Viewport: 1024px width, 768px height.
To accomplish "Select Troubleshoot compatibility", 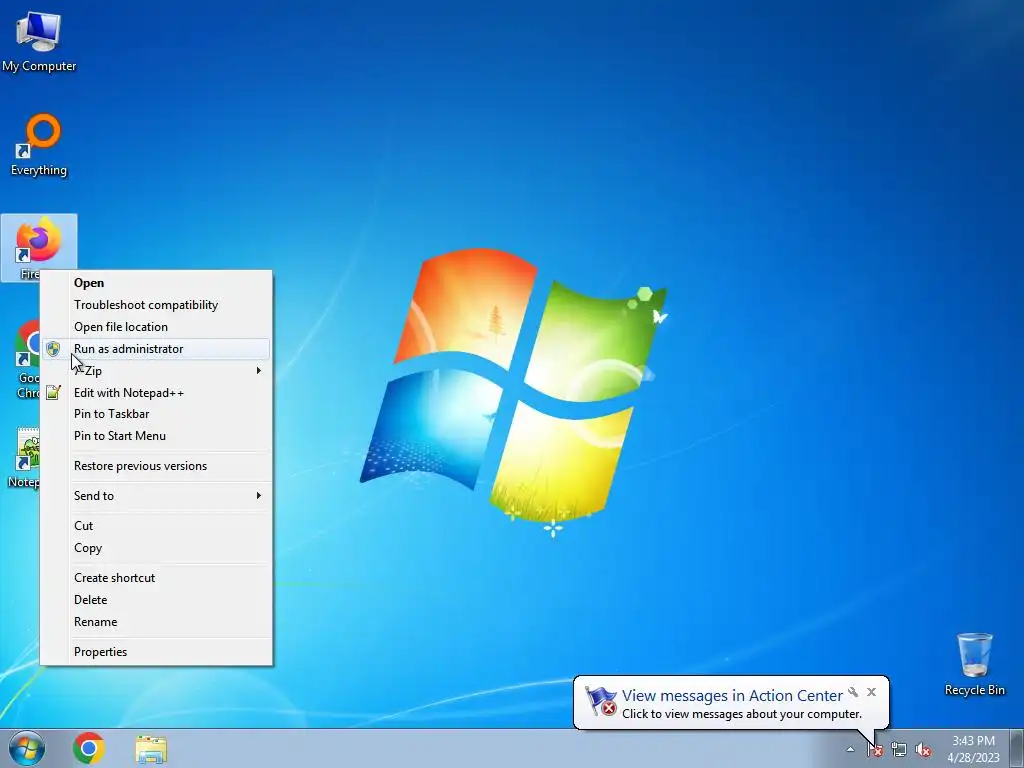I will click(x=156, y=305).
